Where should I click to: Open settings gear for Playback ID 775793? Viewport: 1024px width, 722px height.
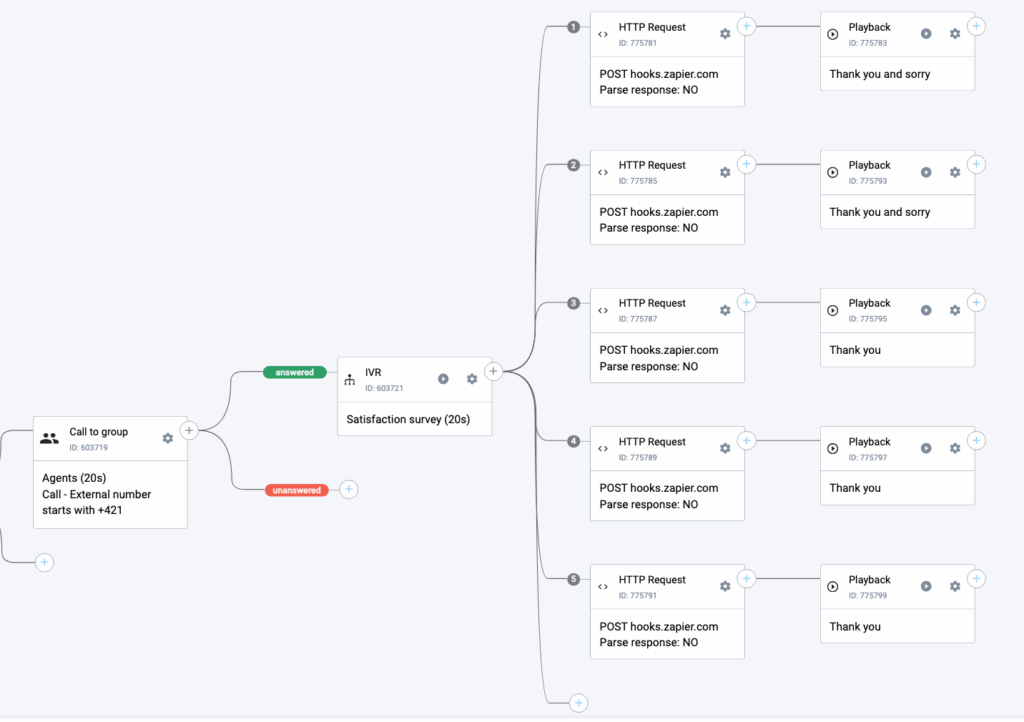click(955, 172)
